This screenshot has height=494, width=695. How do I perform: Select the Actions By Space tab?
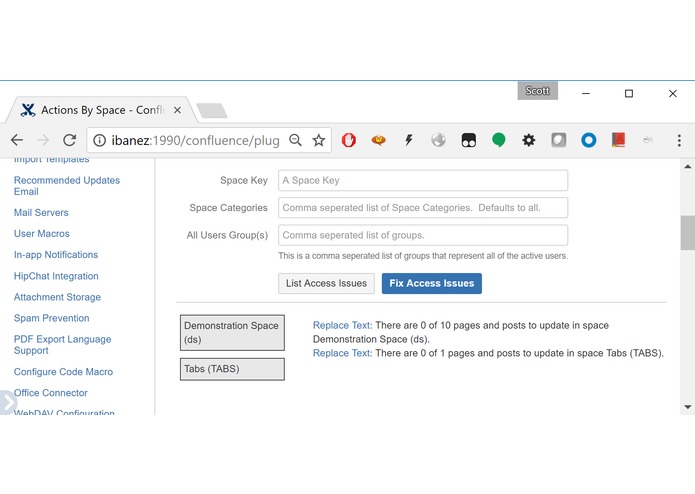102,110
